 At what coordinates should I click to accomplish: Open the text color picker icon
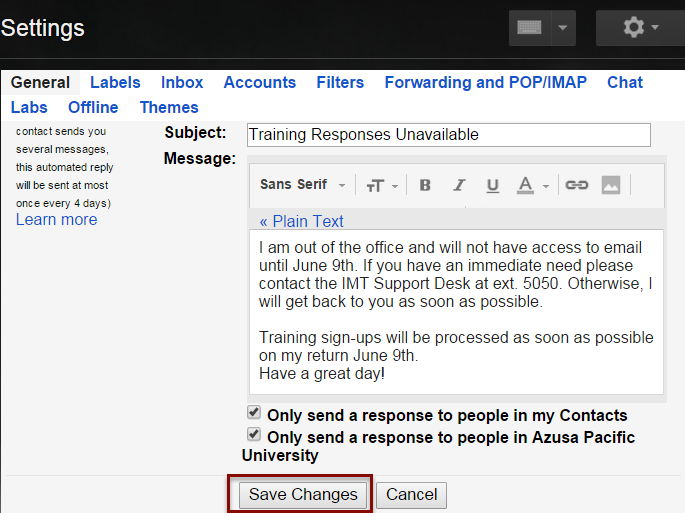(526, 185)
